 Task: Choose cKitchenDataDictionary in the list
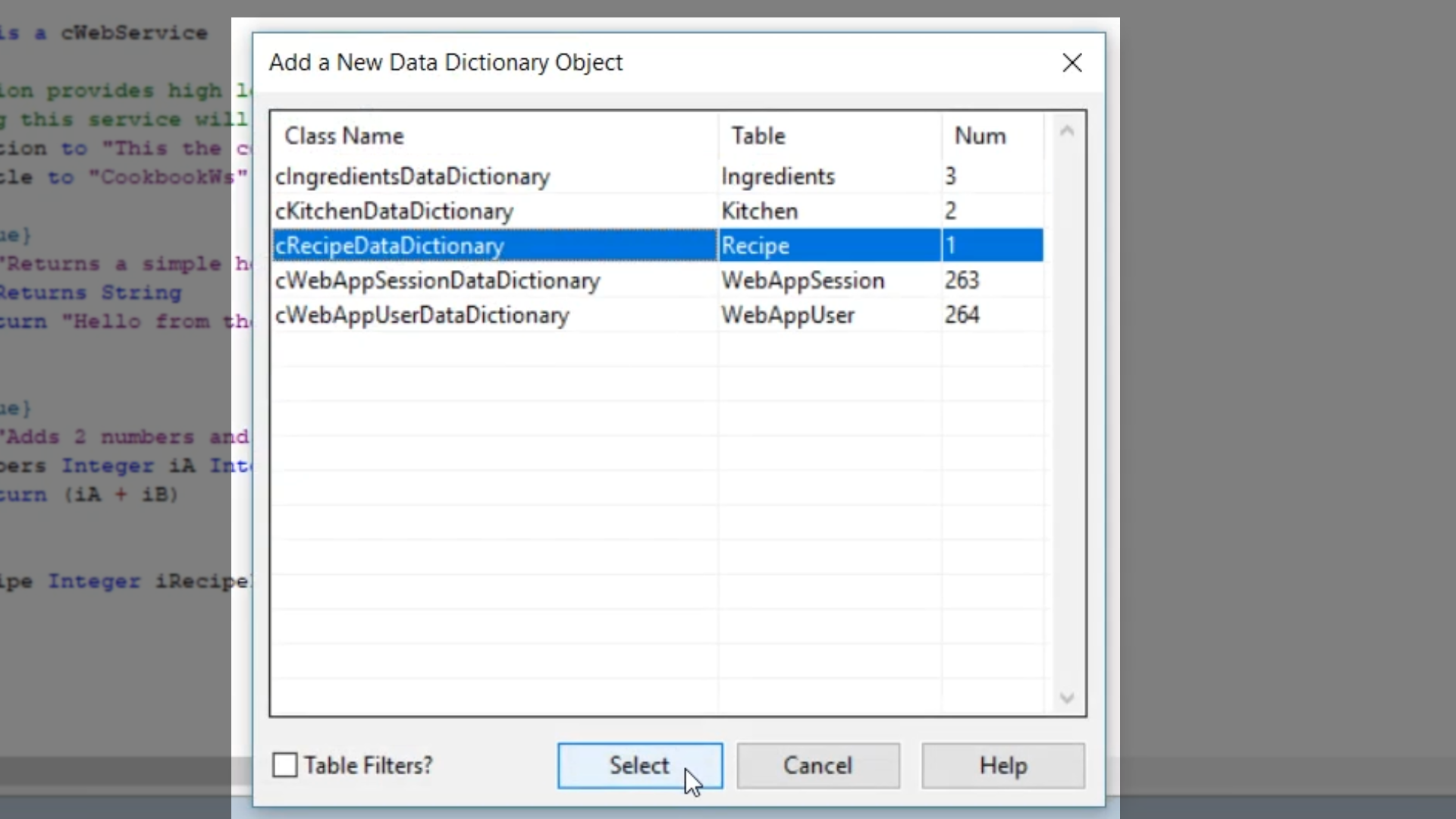394,211
